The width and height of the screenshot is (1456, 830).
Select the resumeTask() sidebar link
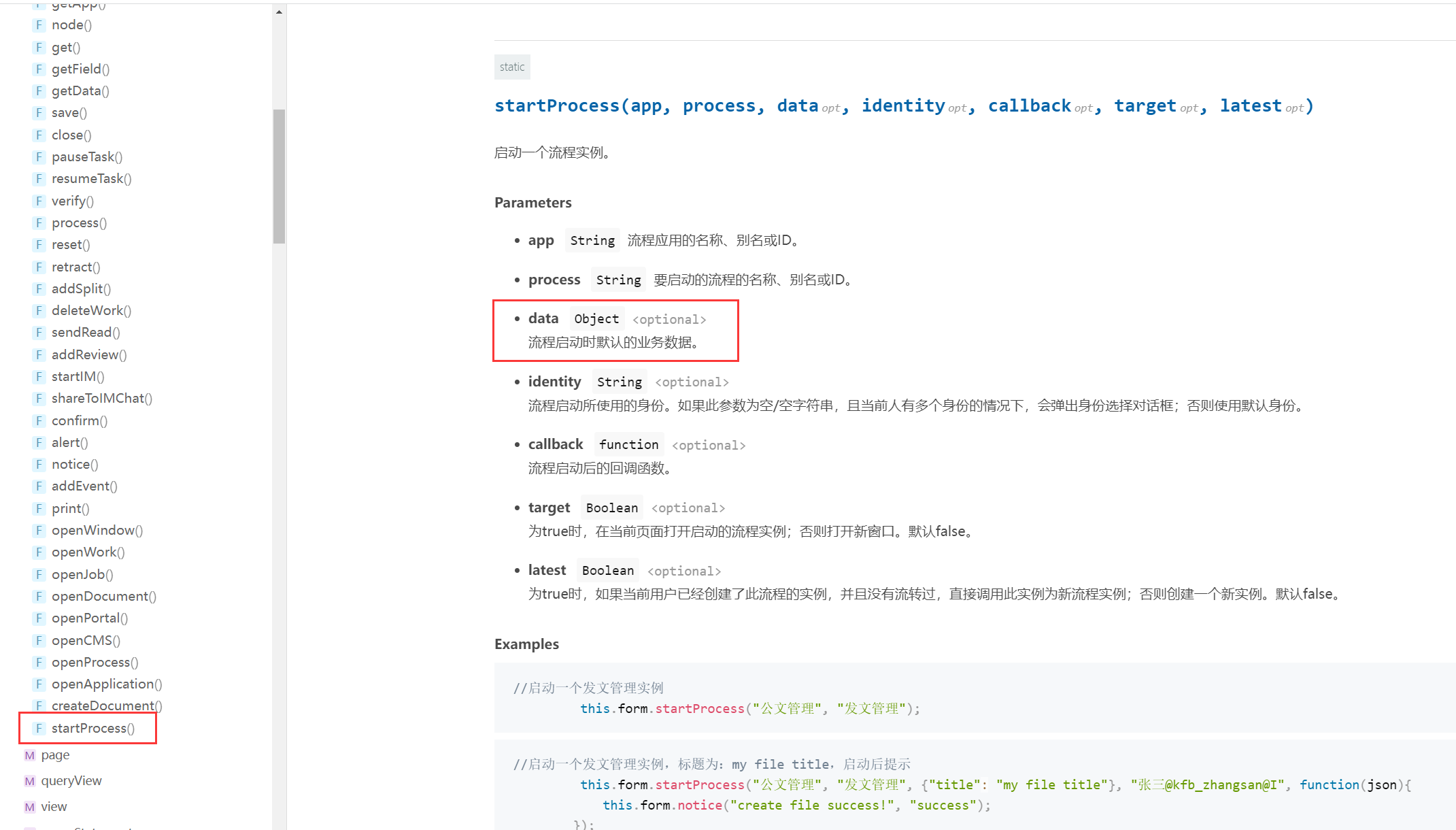pos(91,178)
